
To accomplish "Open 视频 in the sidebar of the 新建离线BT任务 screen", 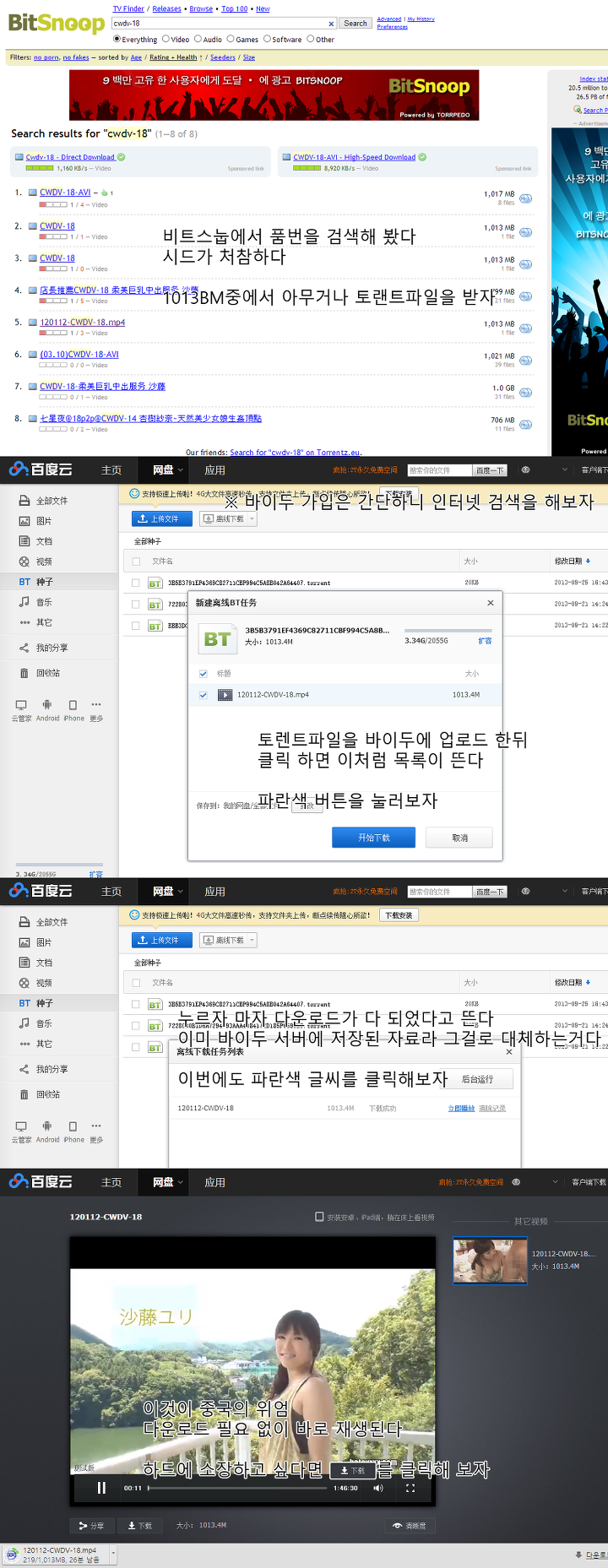I will click(43, 562).
